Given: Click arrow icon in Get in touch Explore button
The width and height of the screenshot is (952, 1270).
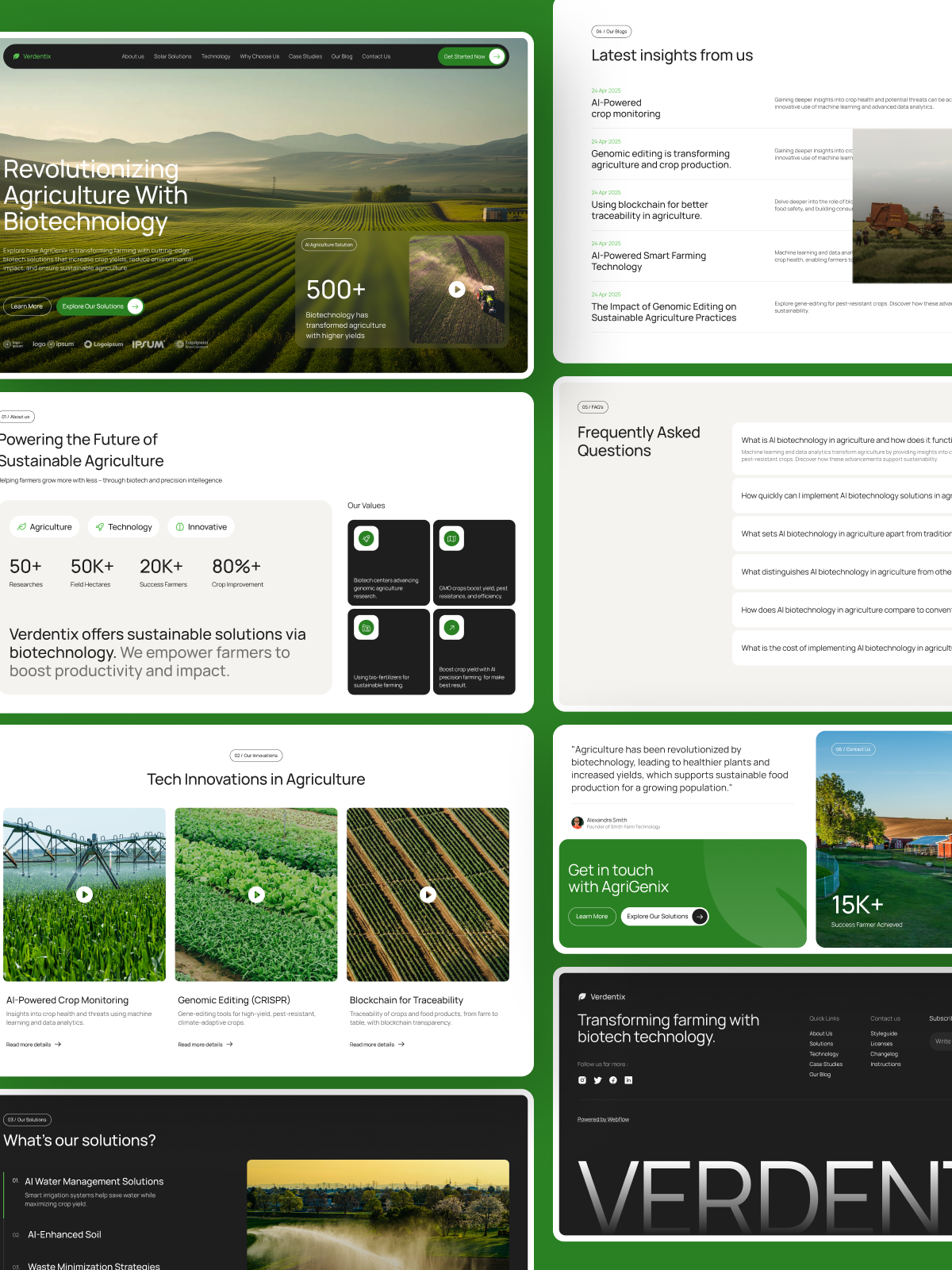Looking at the screenshot, I should point(699,916).
